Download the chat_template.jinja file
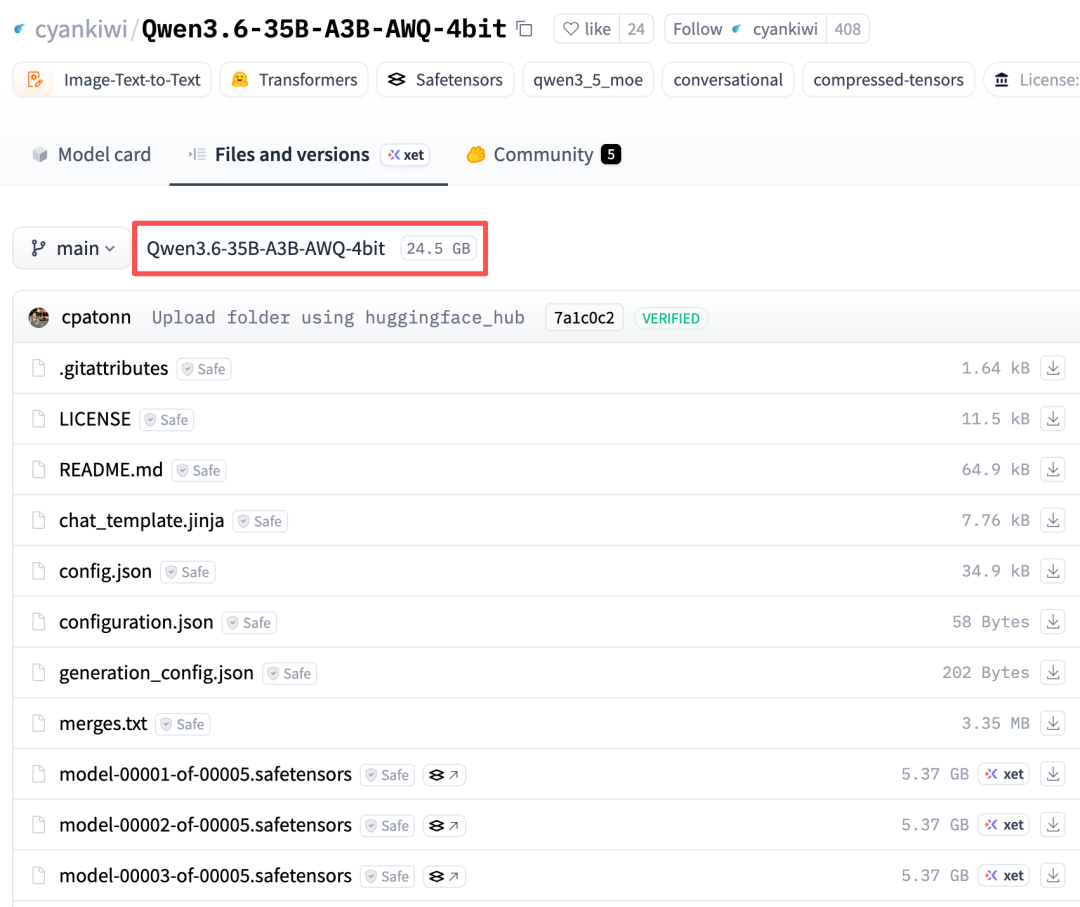Viewport: 1080px width, 907px height. (1053, 521)
